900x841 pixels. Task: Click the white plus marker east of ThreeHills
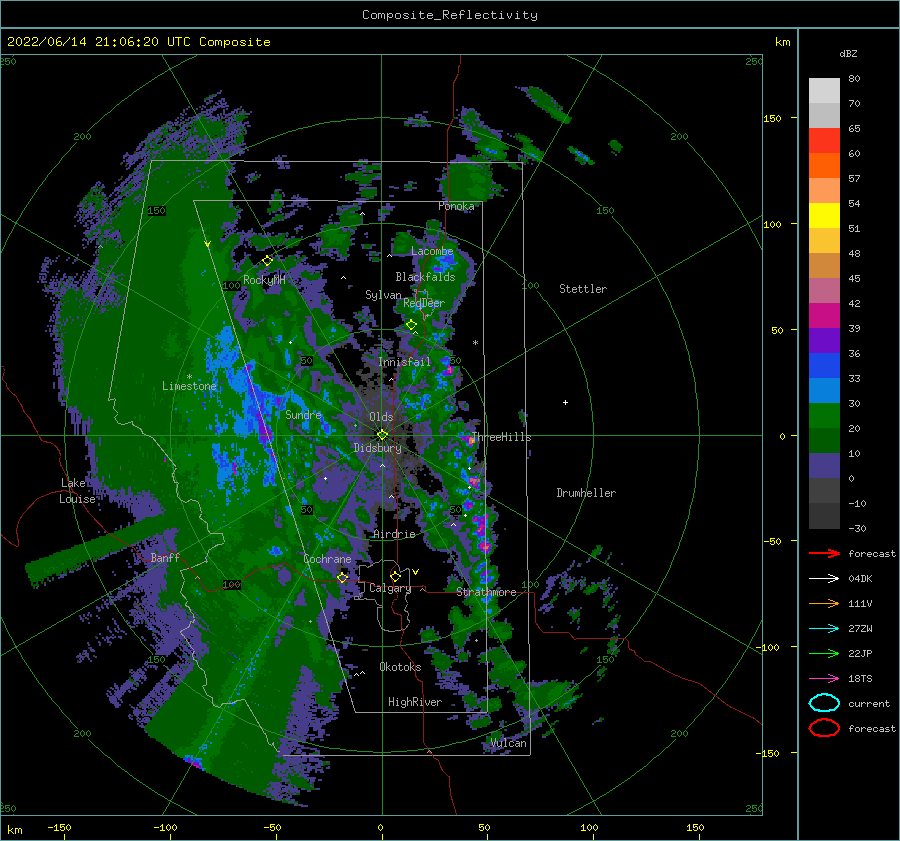click(x=565, y=402)
